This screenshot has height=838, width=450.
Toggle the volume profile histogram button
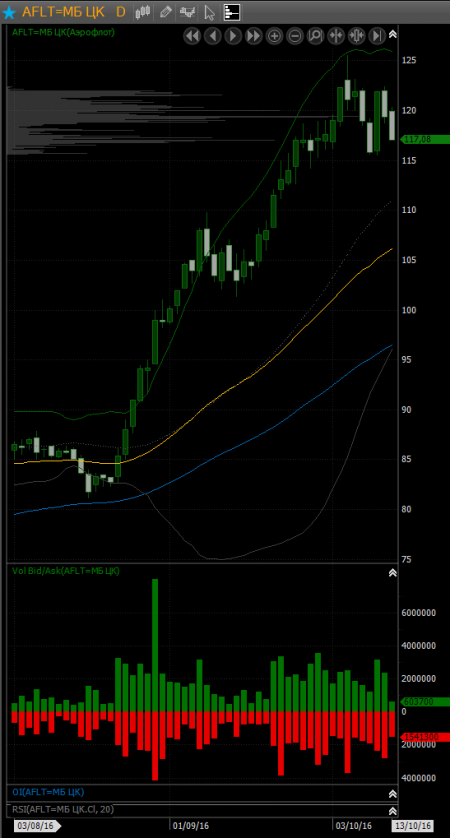(232, 12)
